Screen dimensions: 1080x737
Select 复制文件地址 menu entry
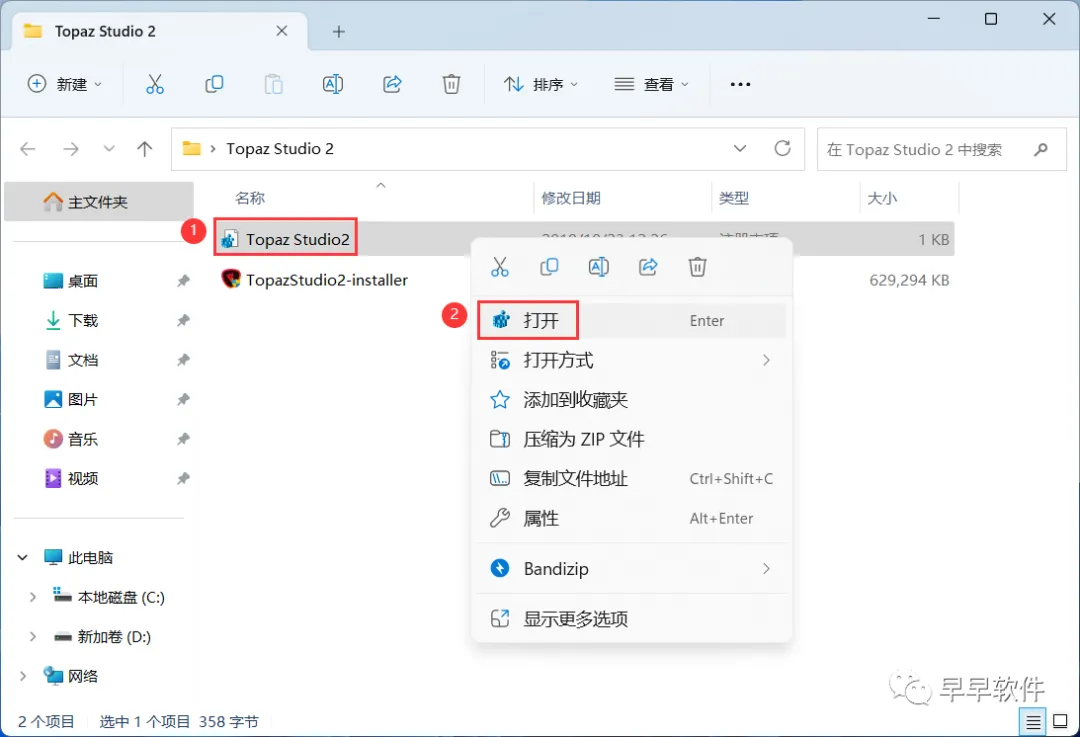click(x=632, y=478)
